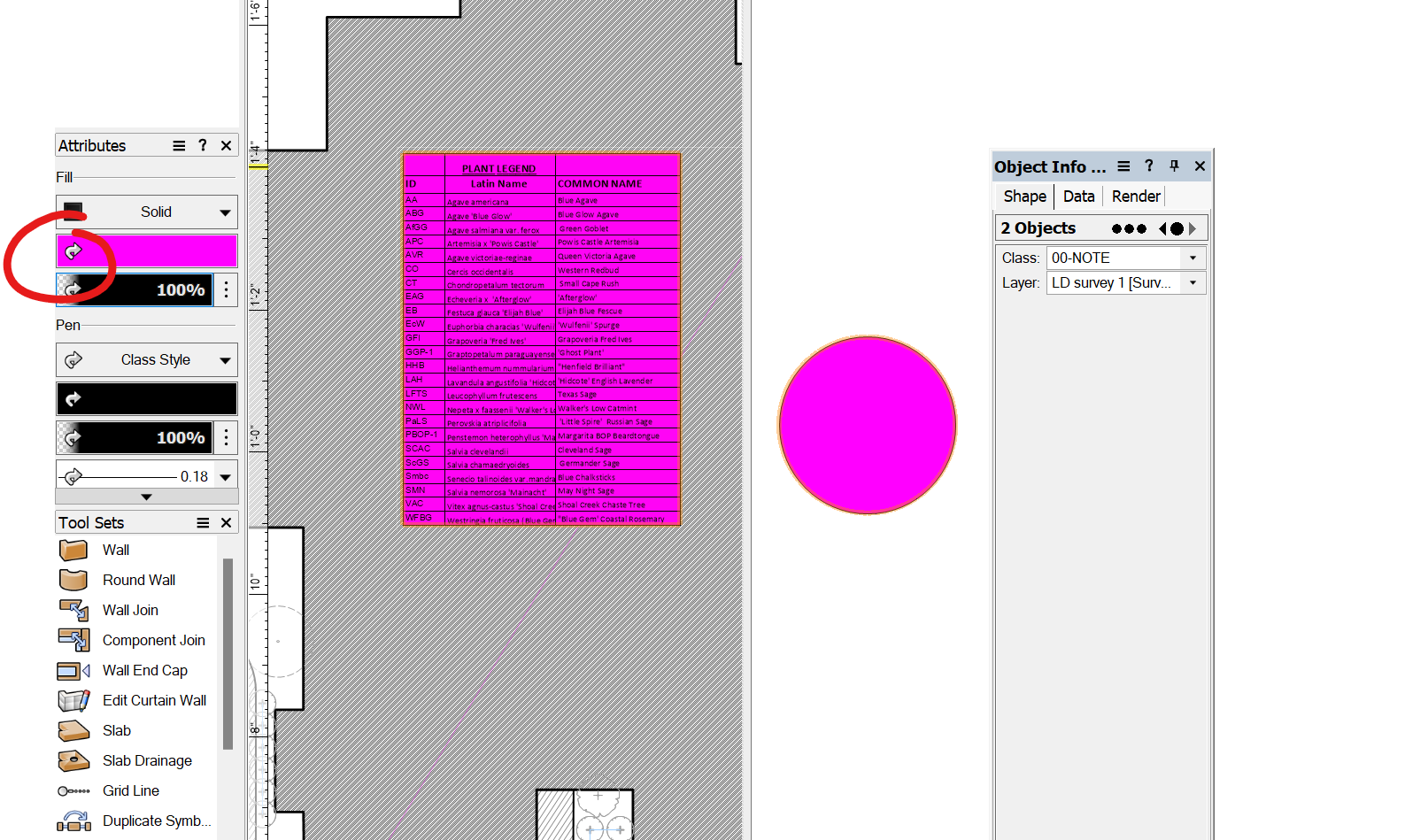The image size is (1405, 840).
Task: Open the Attributes palette menu
Action: coord(179,146)
